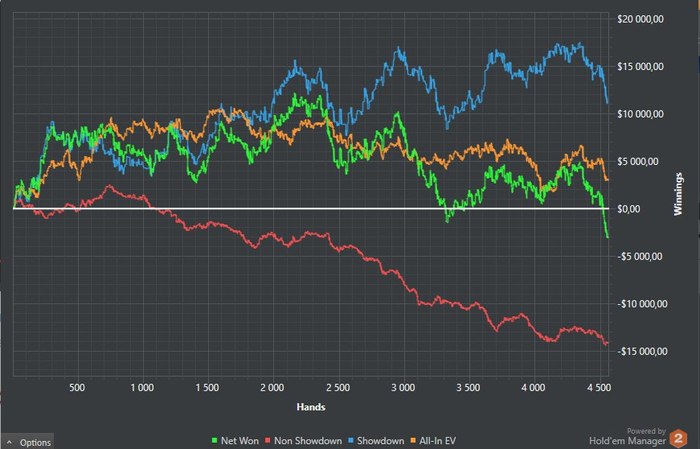This screenshot has width=700, height=449.
Task: Click the blue Showdown swatch
Action: 351,441
